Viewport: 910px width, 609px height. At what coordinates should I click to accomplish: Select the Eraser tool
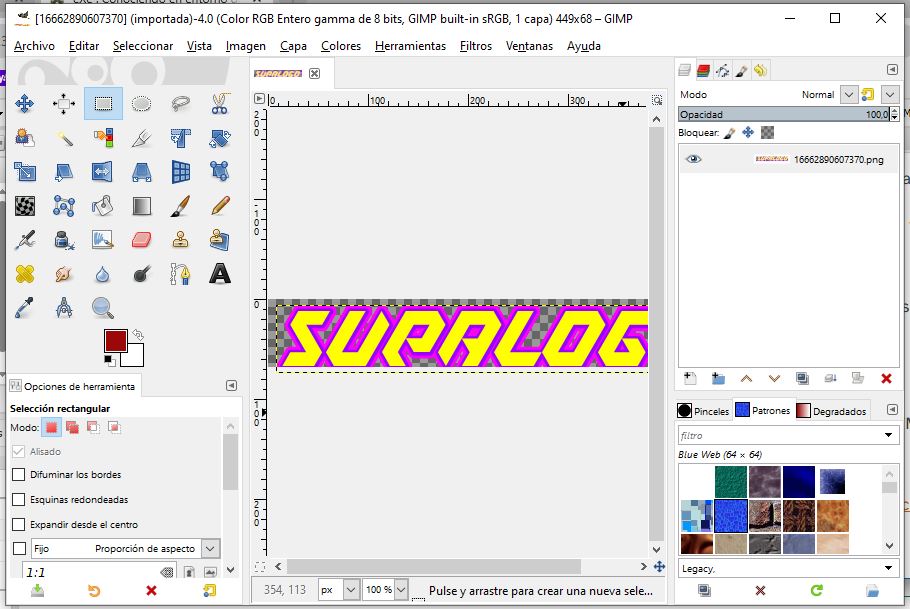point(142,239)
